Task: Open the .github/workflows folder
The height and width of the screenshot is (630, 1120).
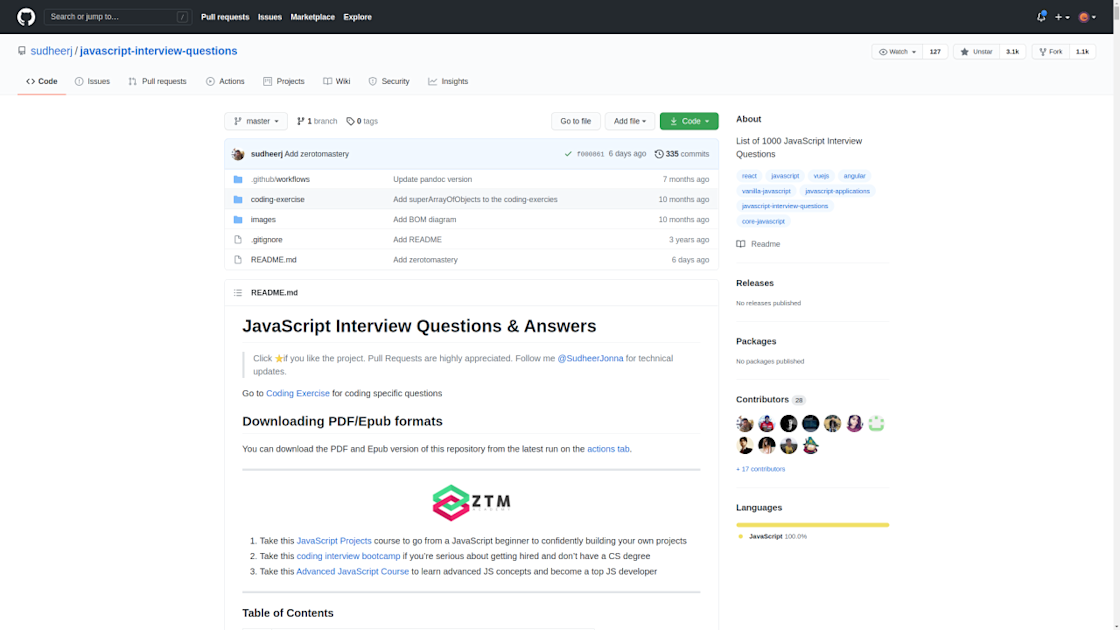Action: (x=280, y=179)
